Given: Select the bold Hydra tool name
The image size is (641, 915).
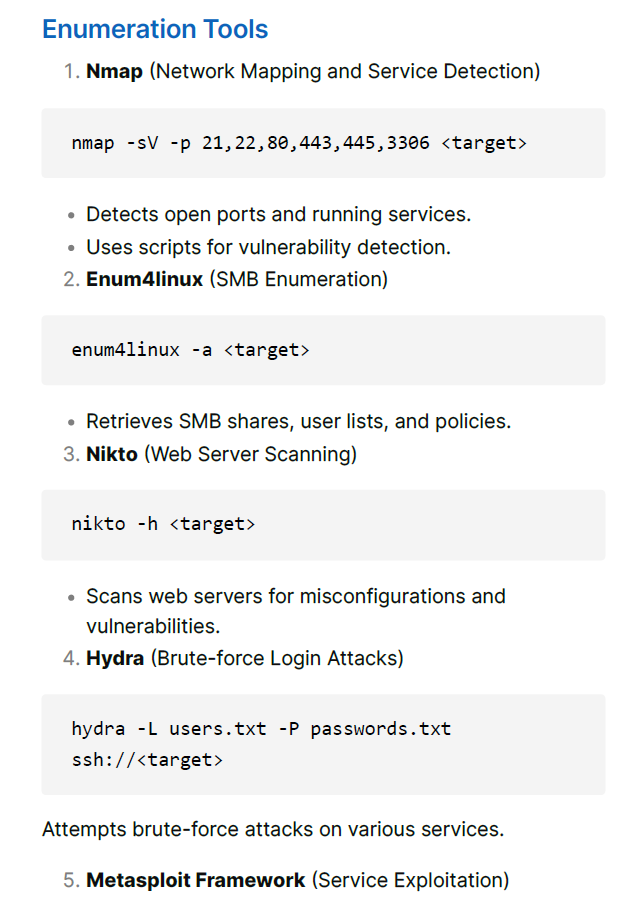Looking at the screenshot, I should (115, 658).
